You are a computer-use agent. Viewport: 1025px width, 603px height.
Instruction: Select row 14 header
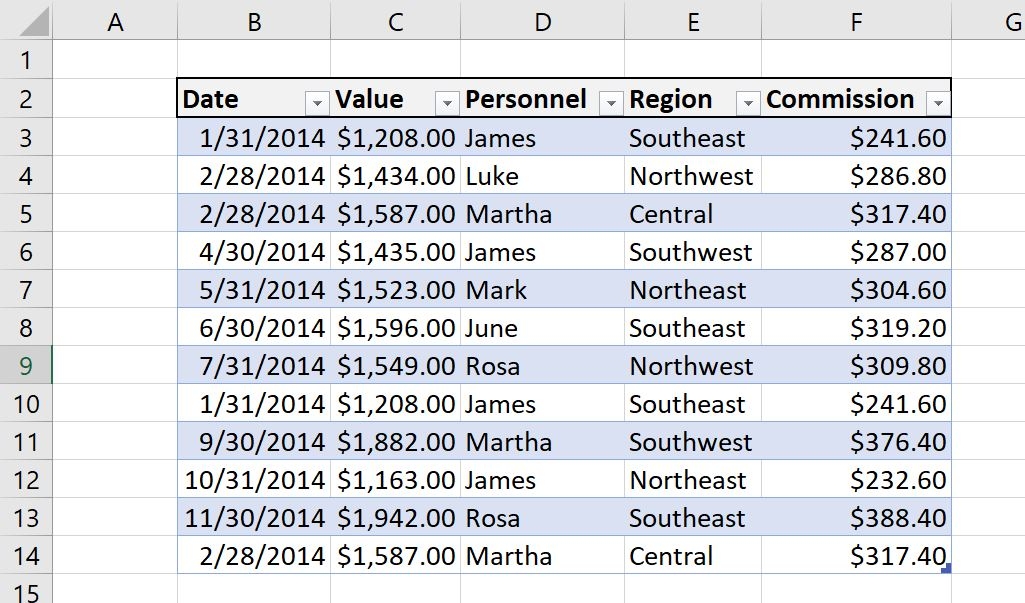(x=25, y=555)
